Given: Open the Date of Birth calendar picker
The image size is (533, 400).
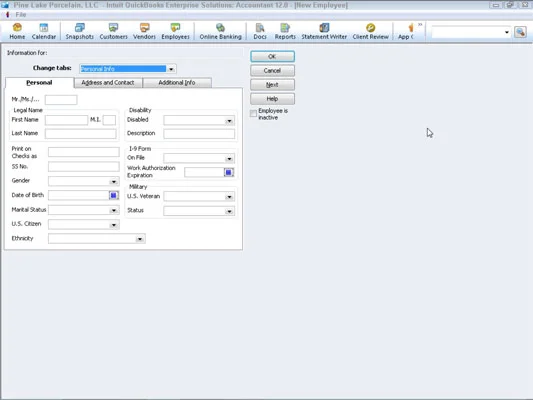Looking at the screenshot, I should pyautogui.click(x=114, y=195).
